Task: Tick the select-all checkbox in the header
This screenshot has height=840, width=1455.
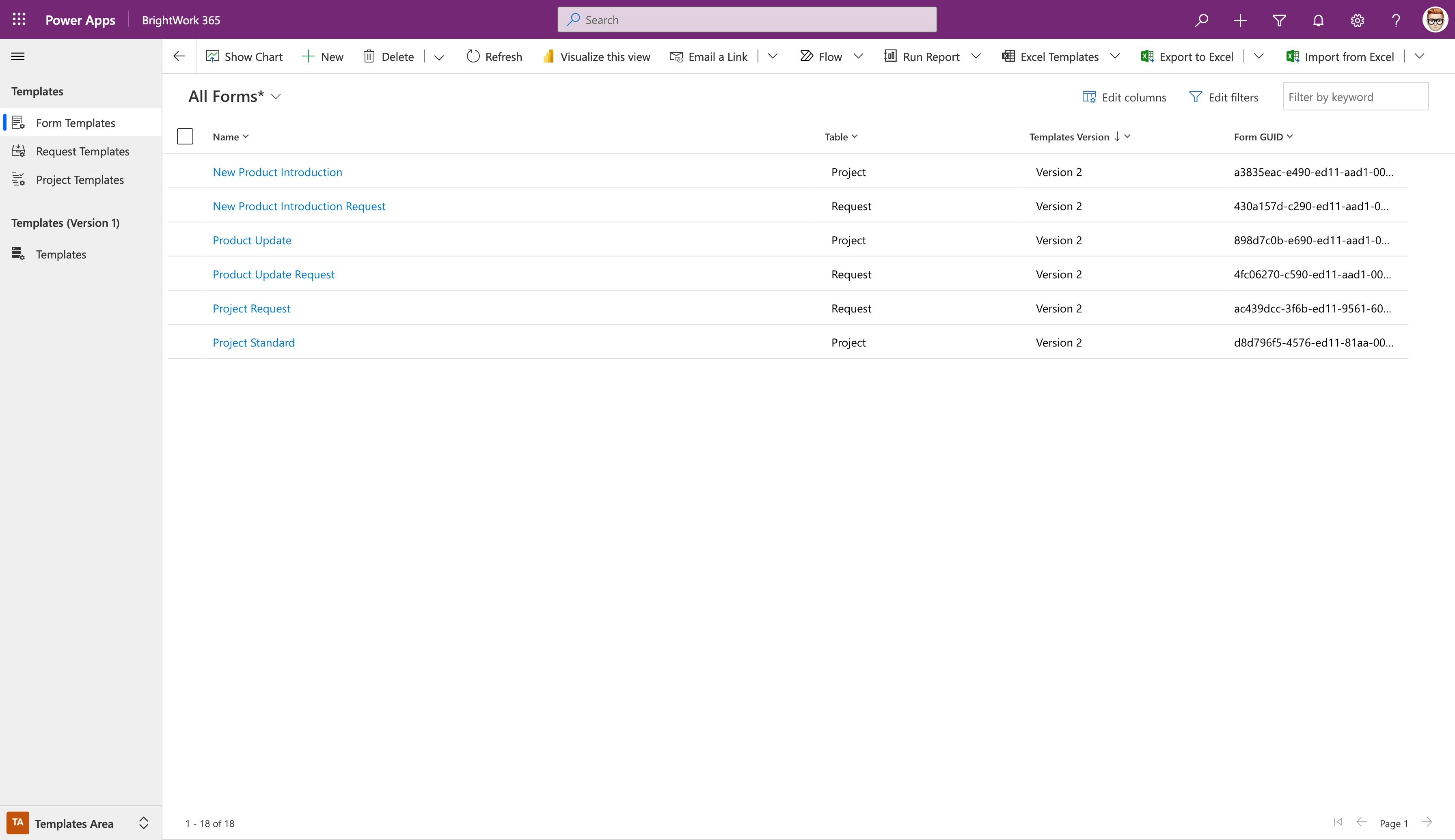Action: tap(185, 137)
